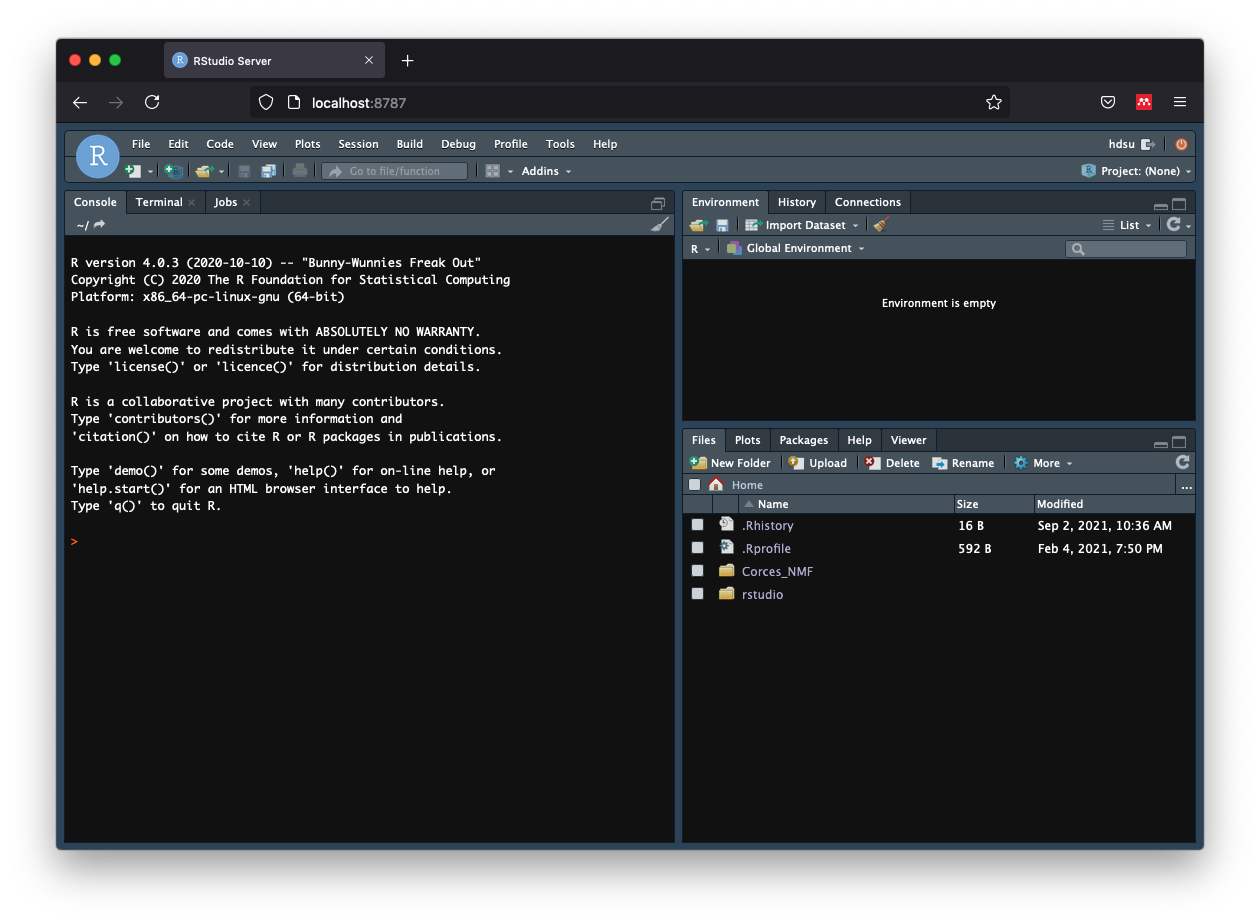Viewport: 1260px width, 924px height.
Task: Save workspace using the Environment floppy icon
Action: (x=722, y=225)
